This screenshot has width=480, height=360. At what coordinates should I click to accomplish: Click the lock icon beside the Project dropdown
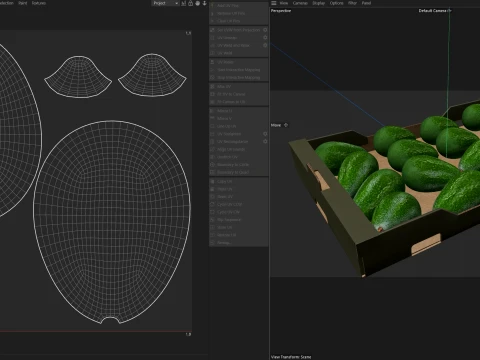[x=190, y=3]
